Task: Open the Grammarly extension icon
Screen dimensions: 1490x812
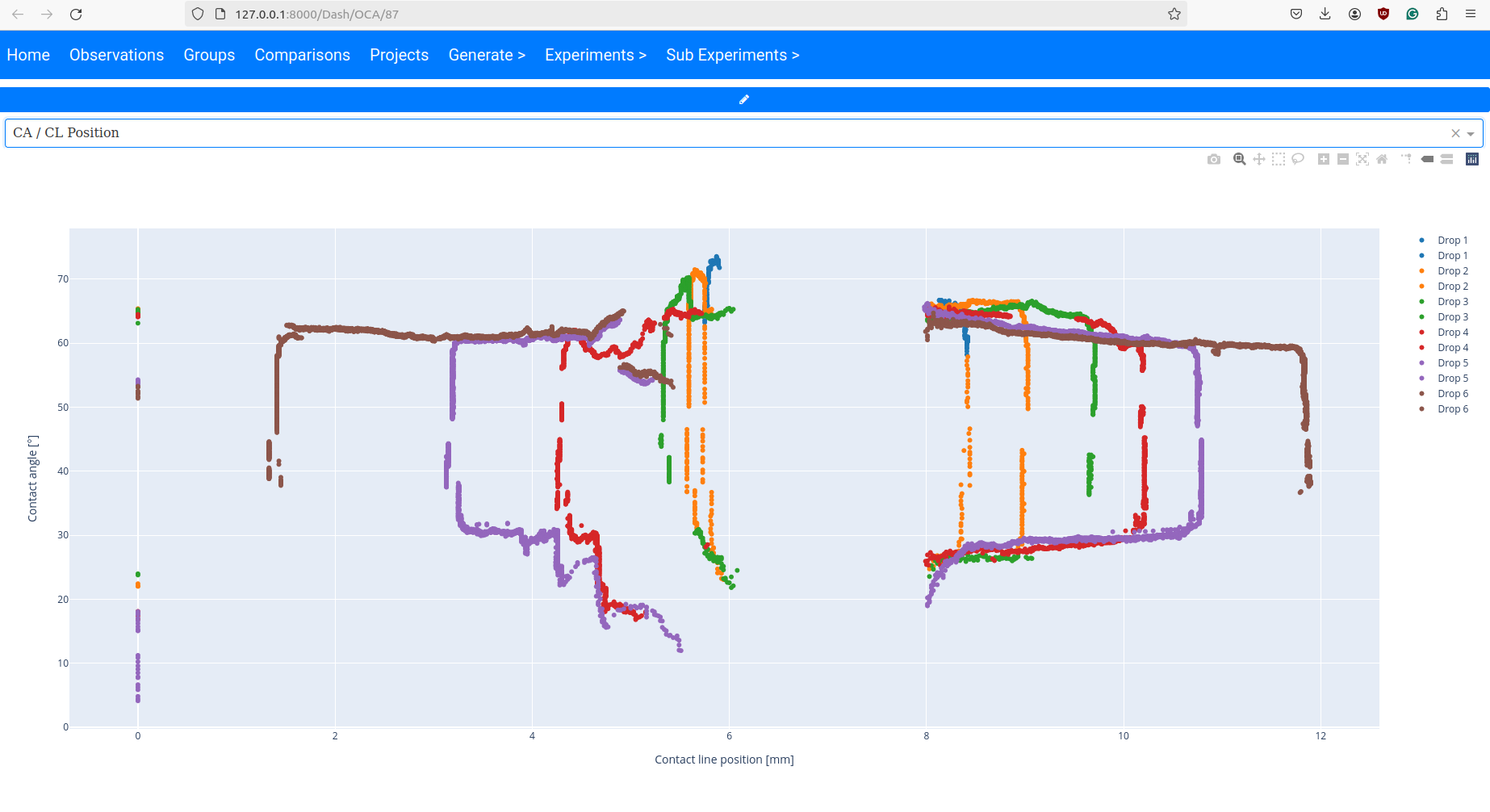Action: 1413,14
